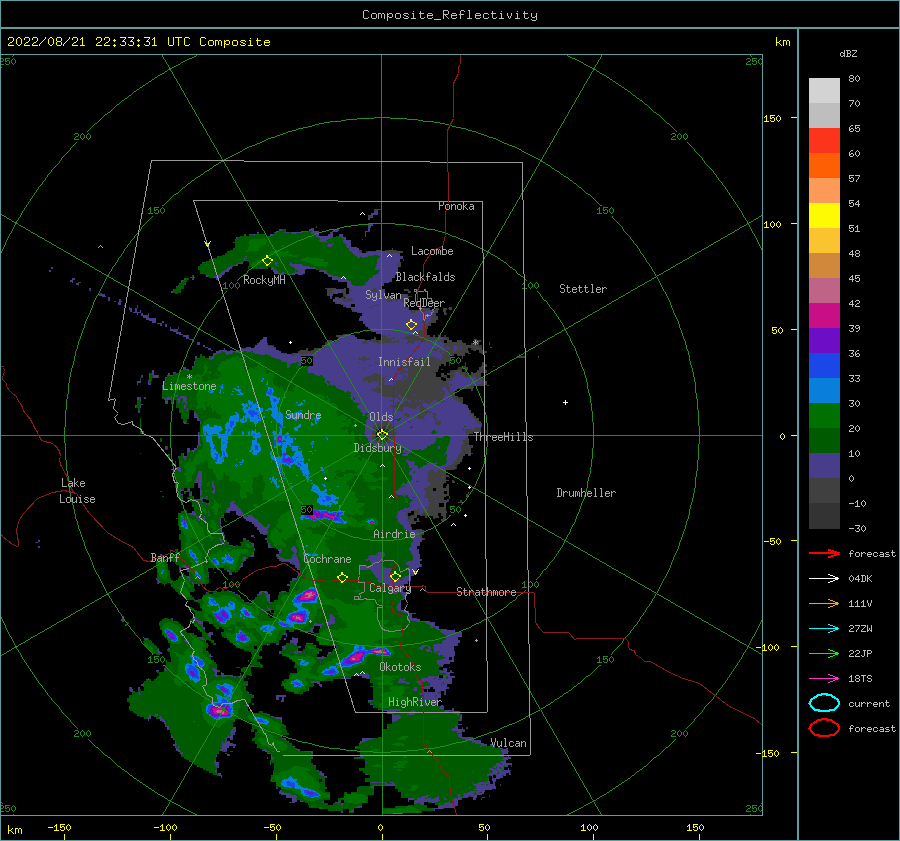Click the Blackfalds city label
Viewport: 900px width, 841px height.
coord(425,277)
